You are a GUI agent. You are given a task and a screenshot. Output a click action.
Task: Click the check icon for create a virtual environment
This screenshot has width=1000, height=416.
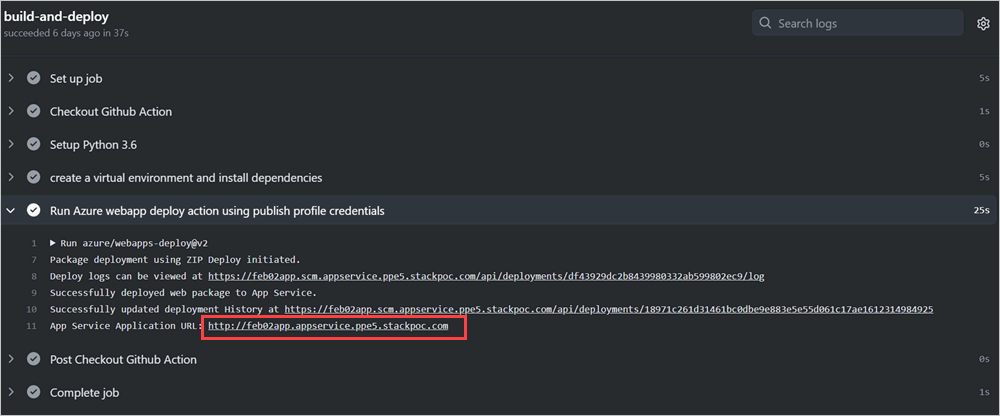pyautogui.click(x=33, y=178)
